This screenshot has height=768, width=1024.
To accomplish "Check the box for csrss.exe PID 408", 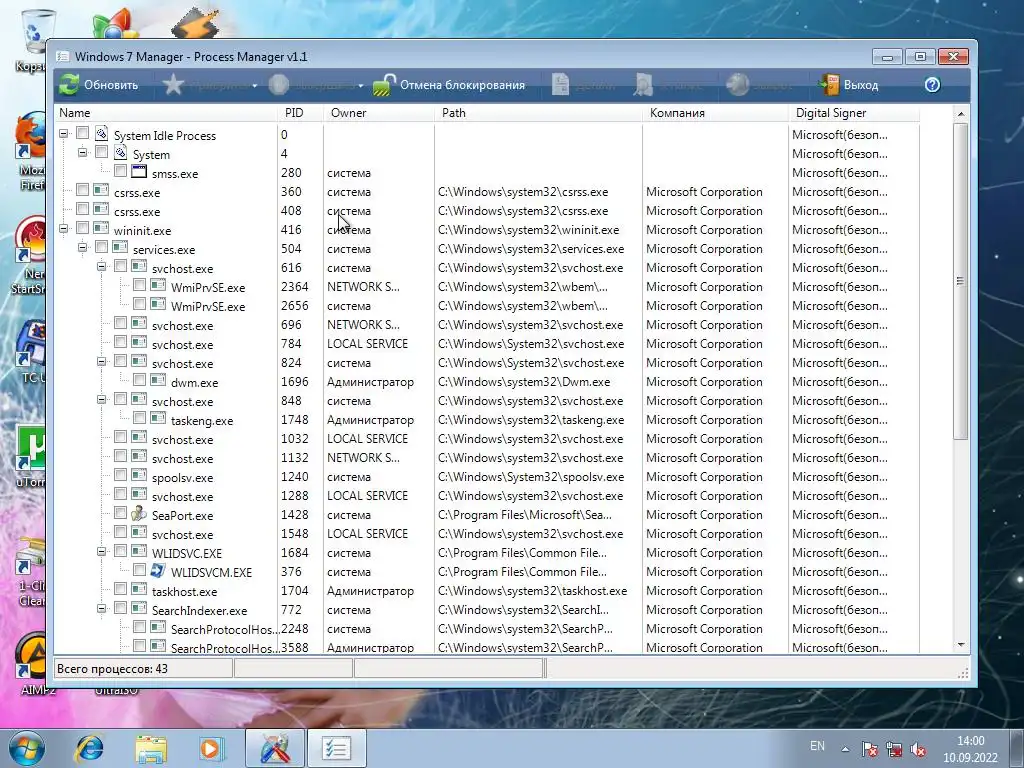I will tap(82, 209).
